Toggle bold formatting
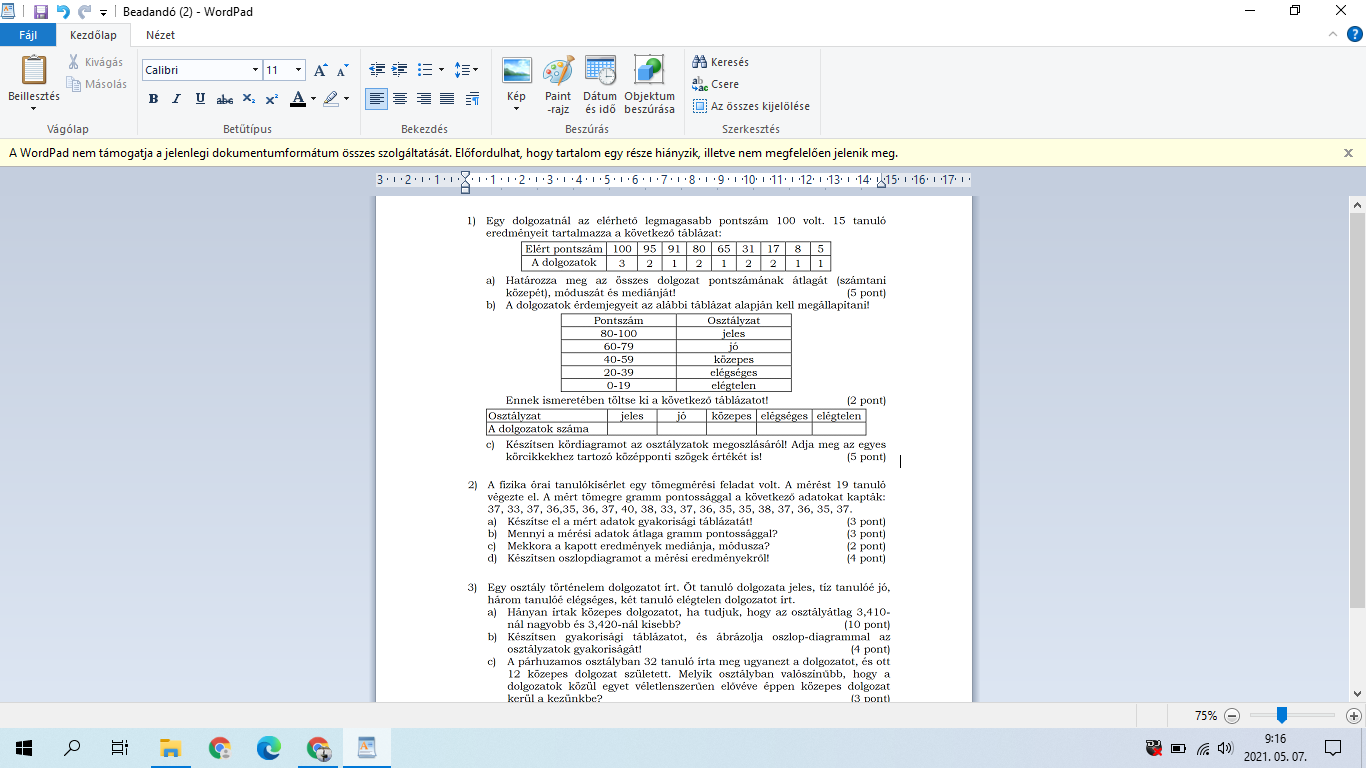This screenshot has height=768, width=1366. (x=153, y=99)
